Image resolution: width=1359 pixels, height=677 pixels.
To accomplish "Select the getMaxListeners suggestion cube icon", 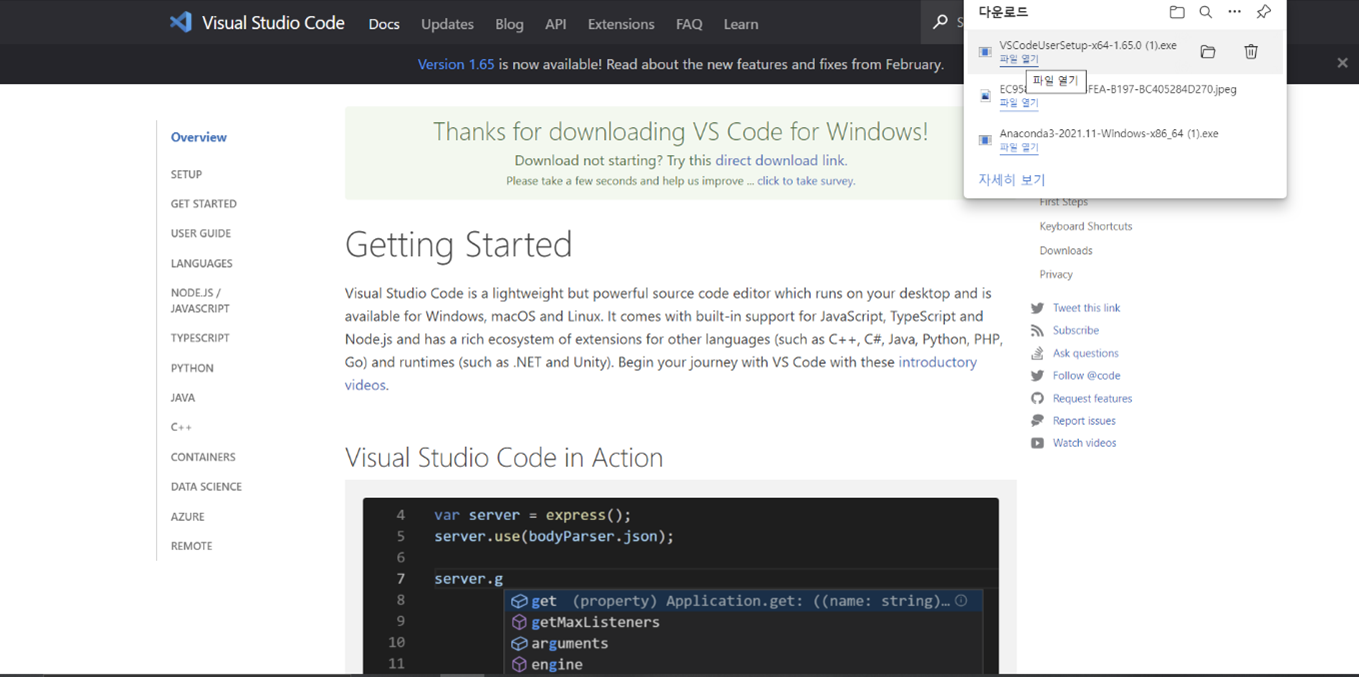I will click(519, 622).
